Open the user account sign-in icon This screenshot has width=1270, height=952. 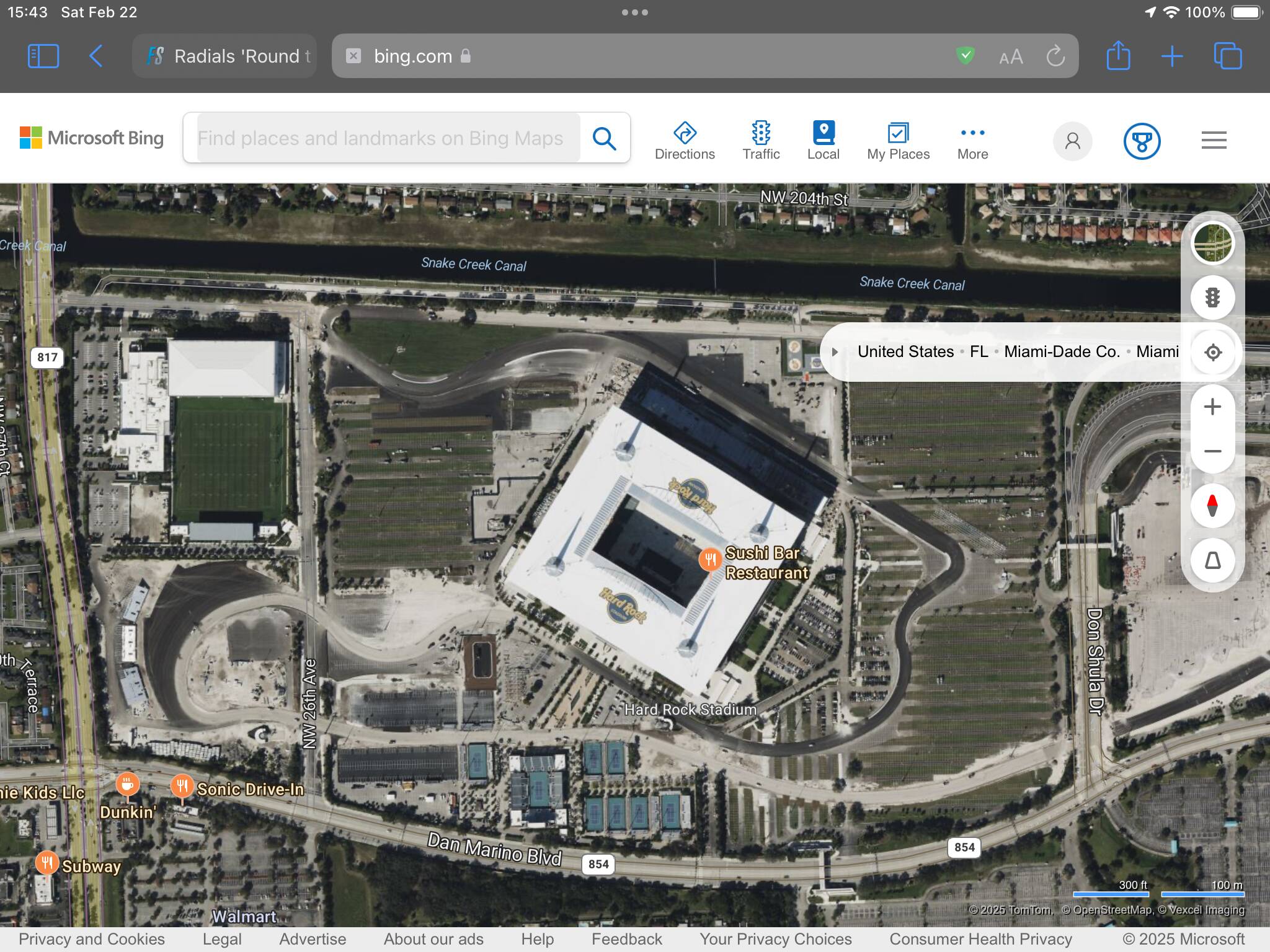click(1072, 141)
